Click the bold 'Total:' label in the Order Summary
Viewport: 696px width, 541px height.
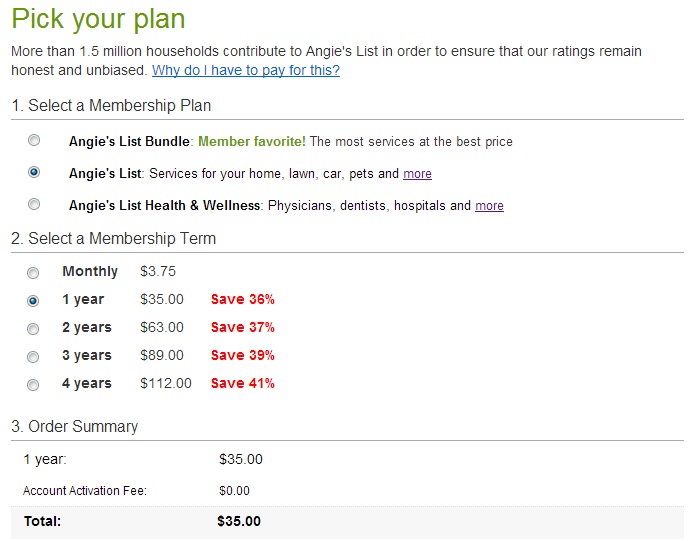[43, 521]
